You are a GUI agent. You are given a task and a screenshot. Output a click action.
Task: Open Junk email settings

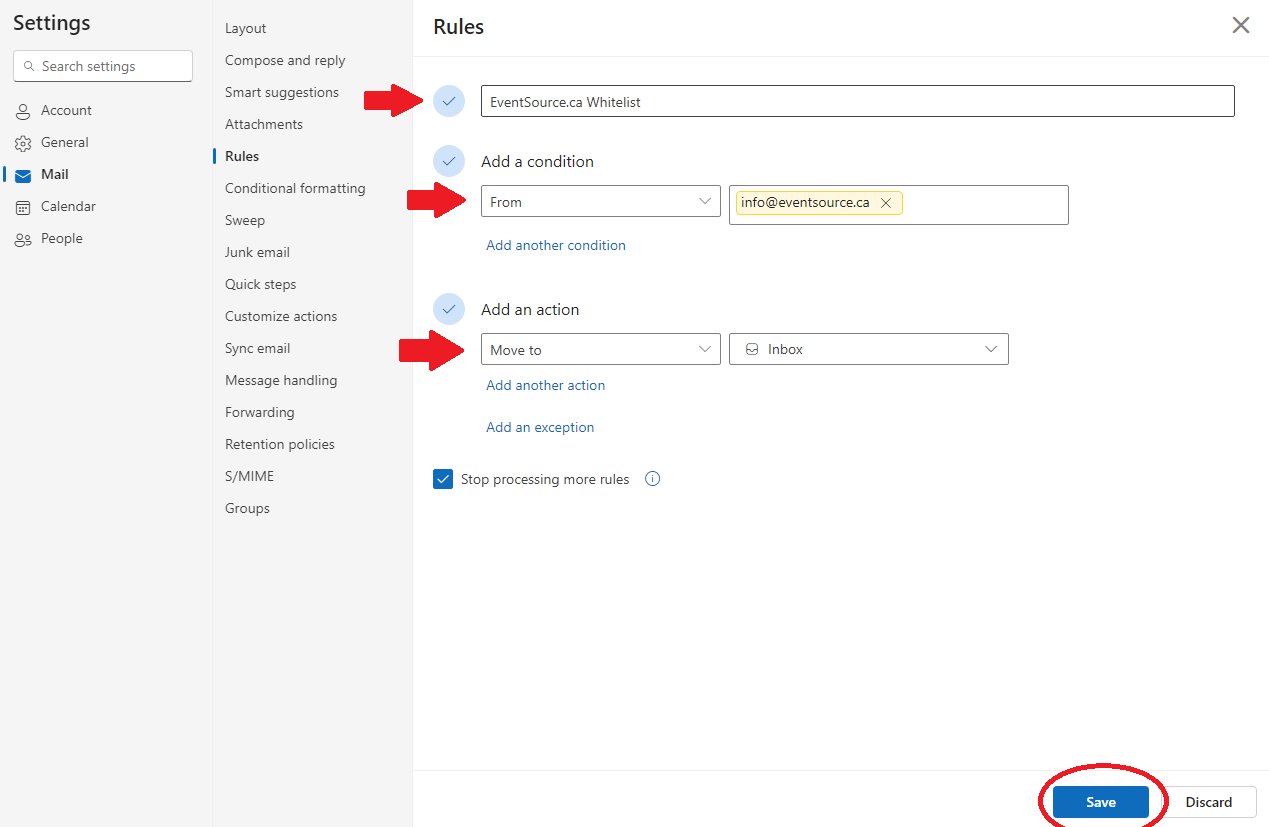coord(257,253)
